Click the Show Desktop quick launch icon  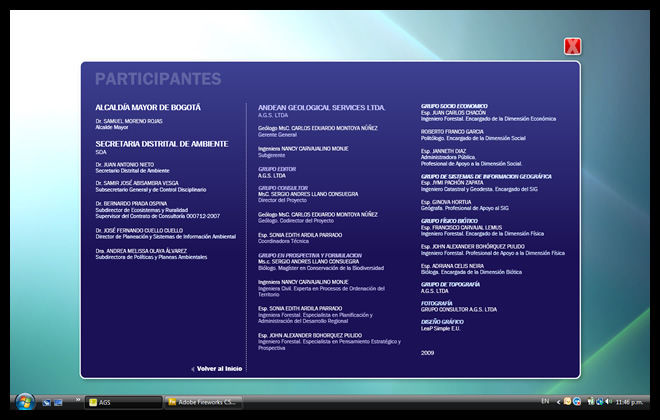click(x=46, y=403)
